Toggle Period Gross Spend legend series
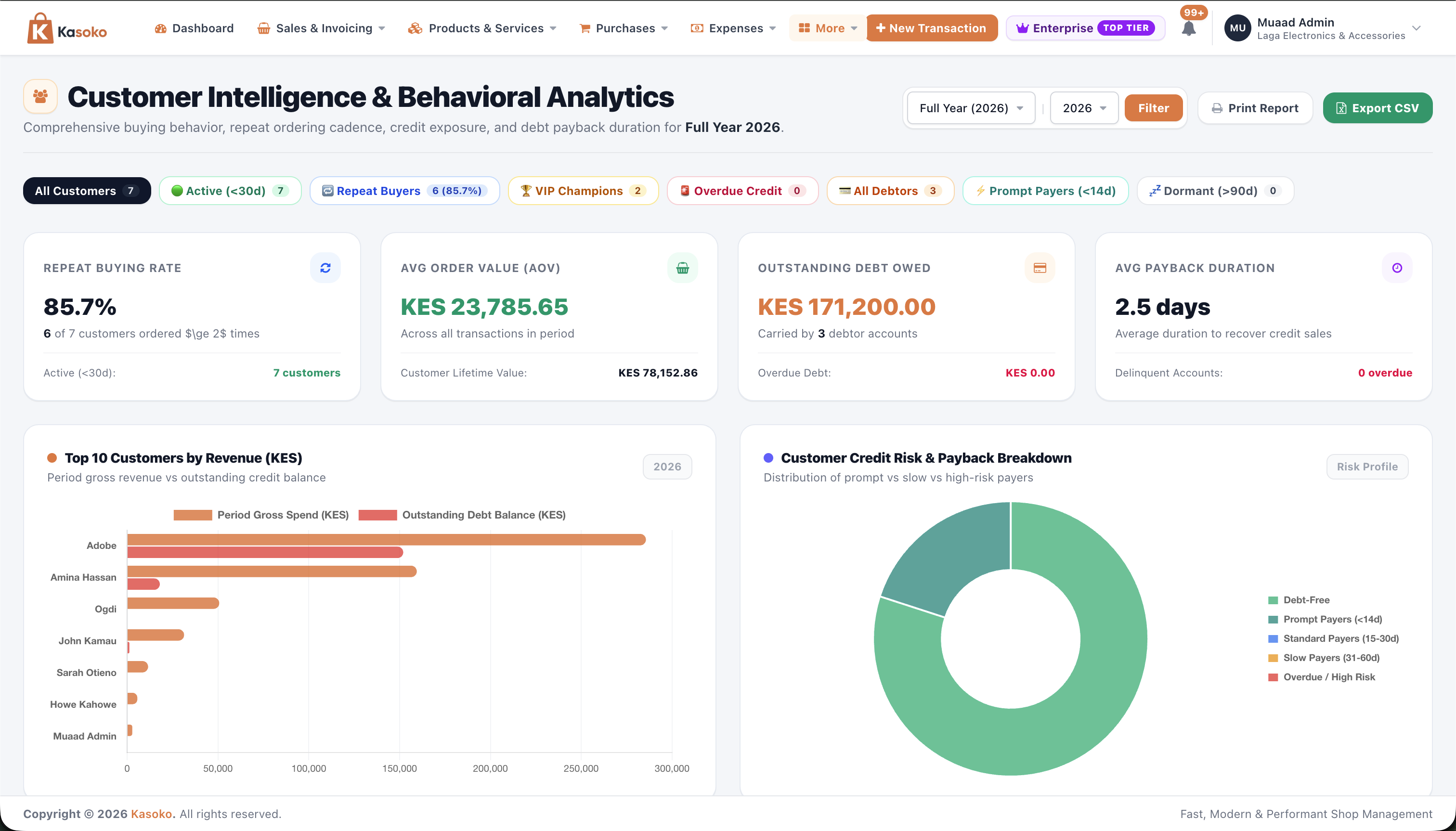 (261, 515)
